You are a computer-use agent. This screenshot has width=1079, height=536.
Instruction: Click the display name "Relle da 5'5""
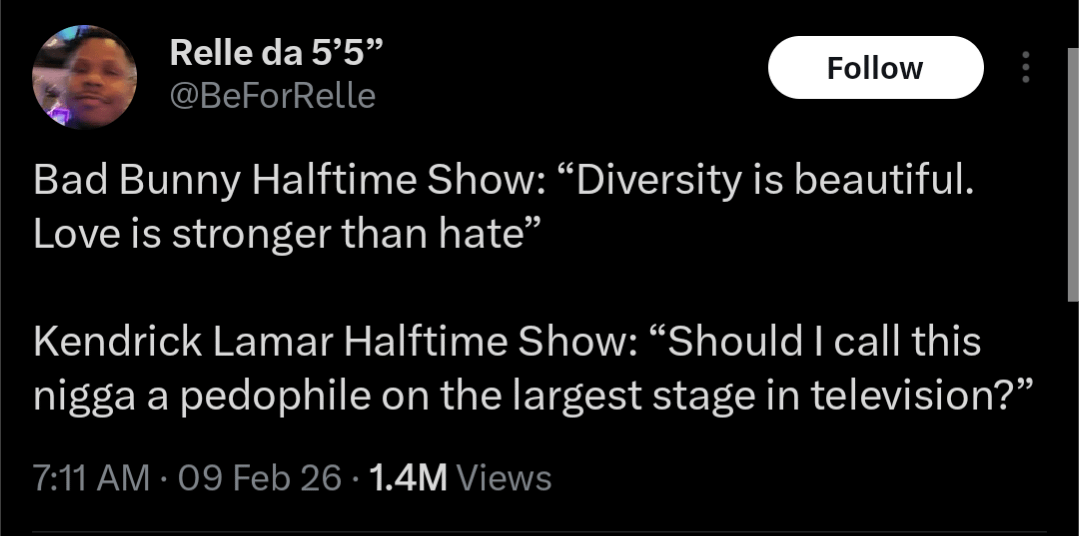pyautogui.click(x=277, y=52)
